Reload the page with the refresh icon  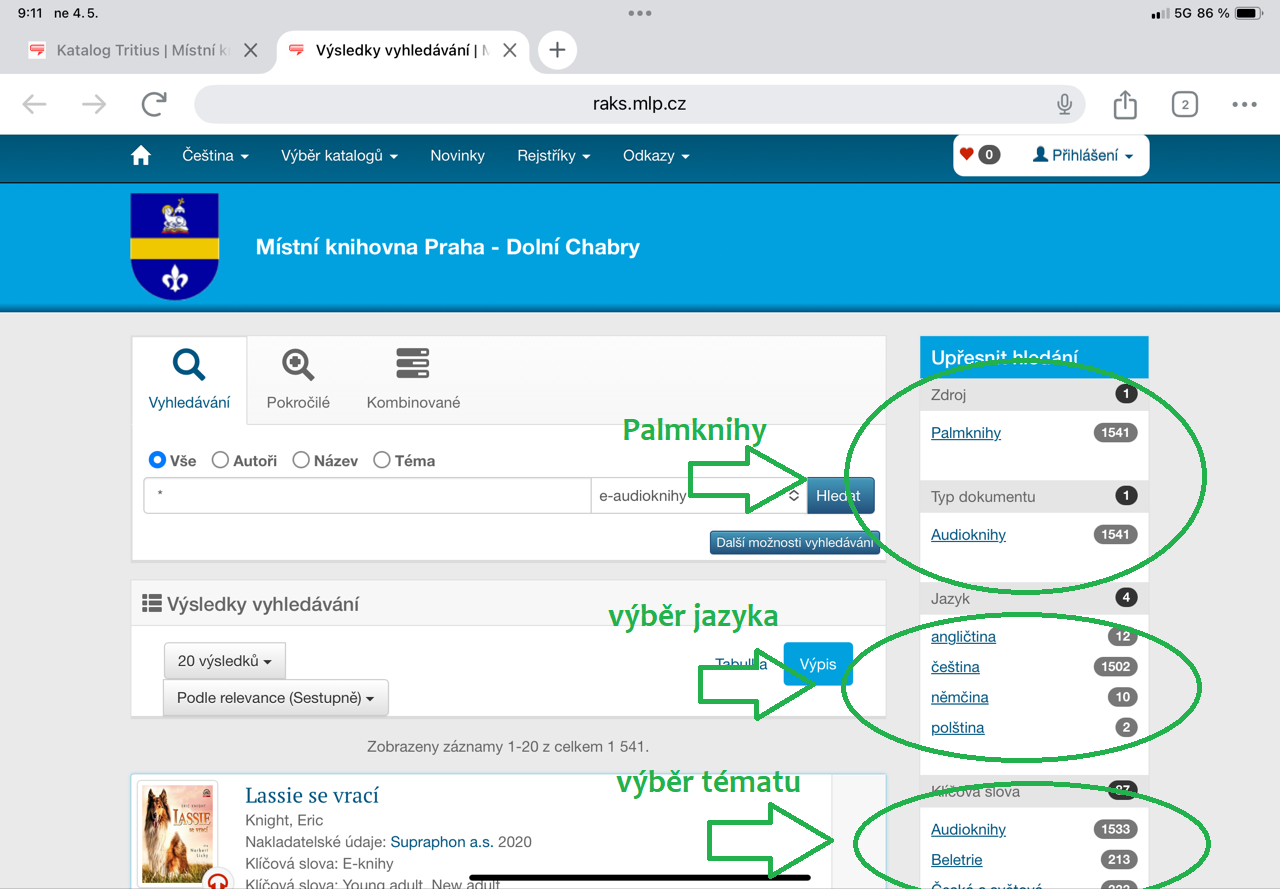(154, 104)
